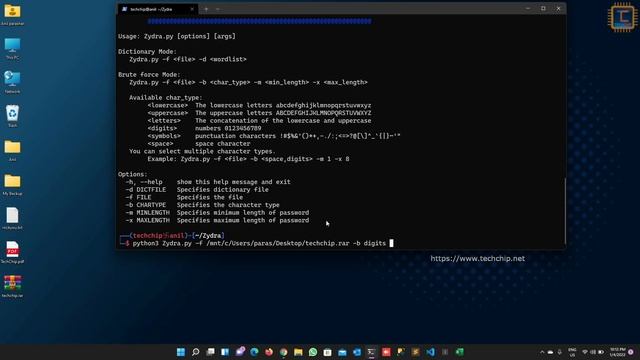Open the clock and date flyout
Image resolution: width=640 pixels, height=360 pixels.
pos(617,352)
